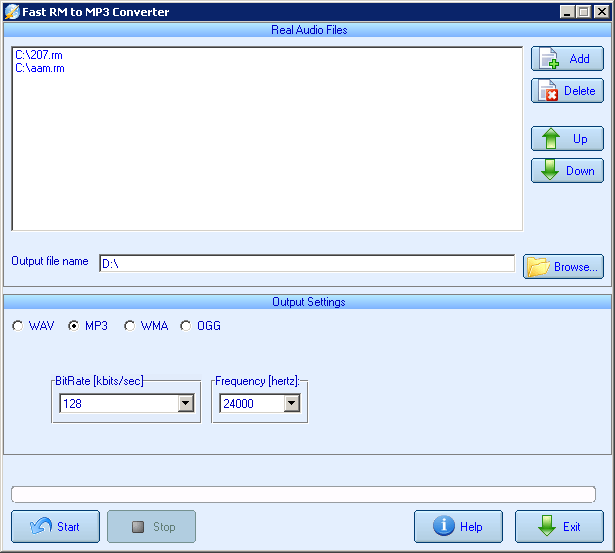Exit the converter application

coord(559,527)
